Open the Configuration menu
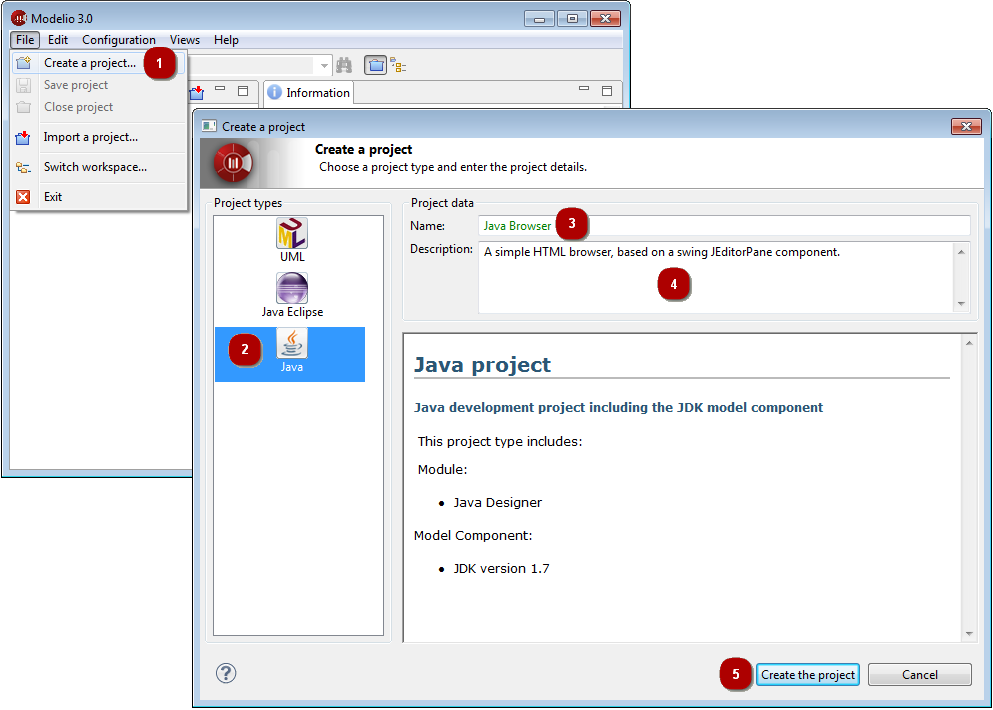 (x=118, y=40)
